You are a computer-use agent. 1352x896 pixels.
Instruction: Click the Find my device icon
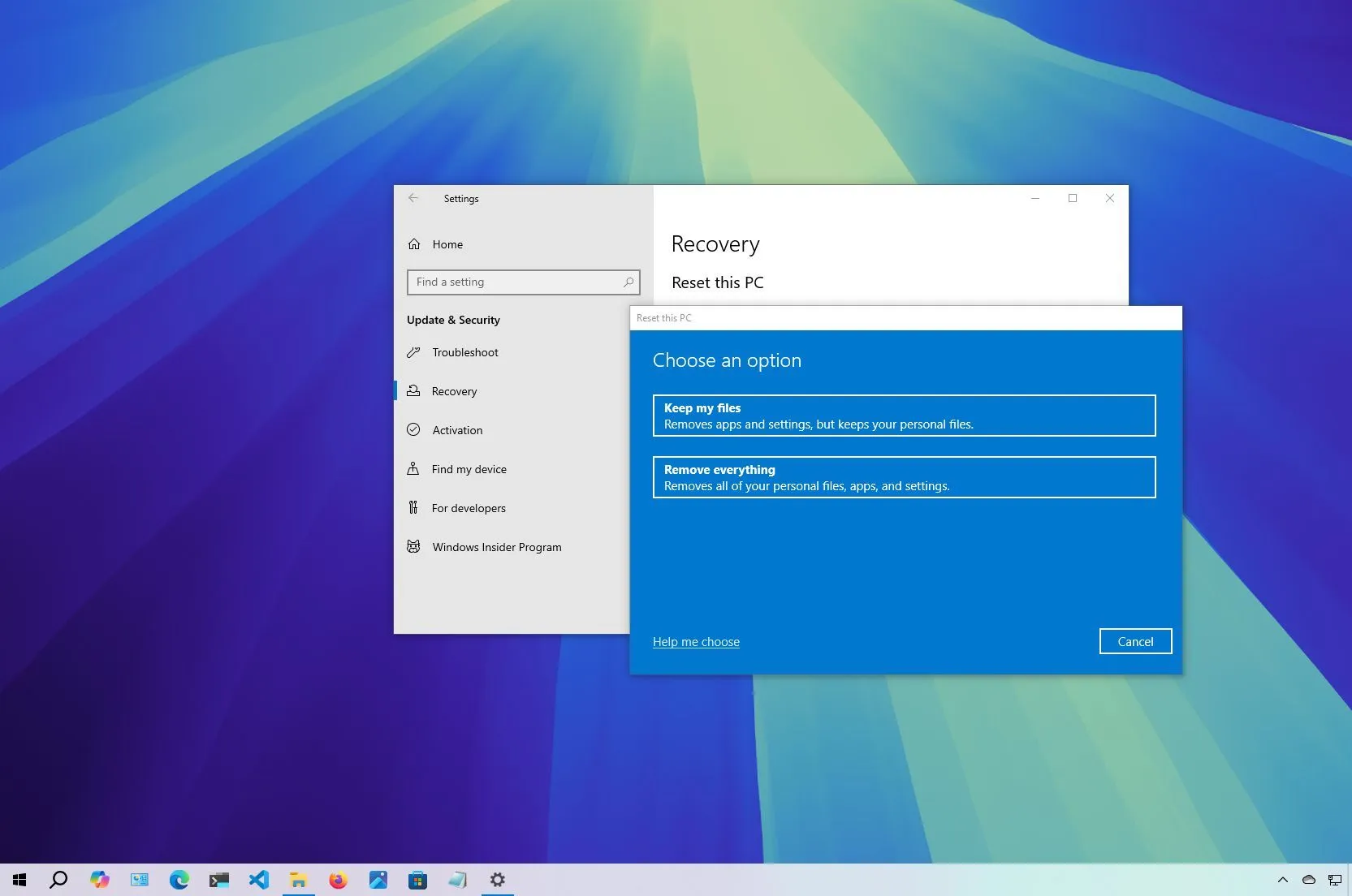tap(414, 469)
